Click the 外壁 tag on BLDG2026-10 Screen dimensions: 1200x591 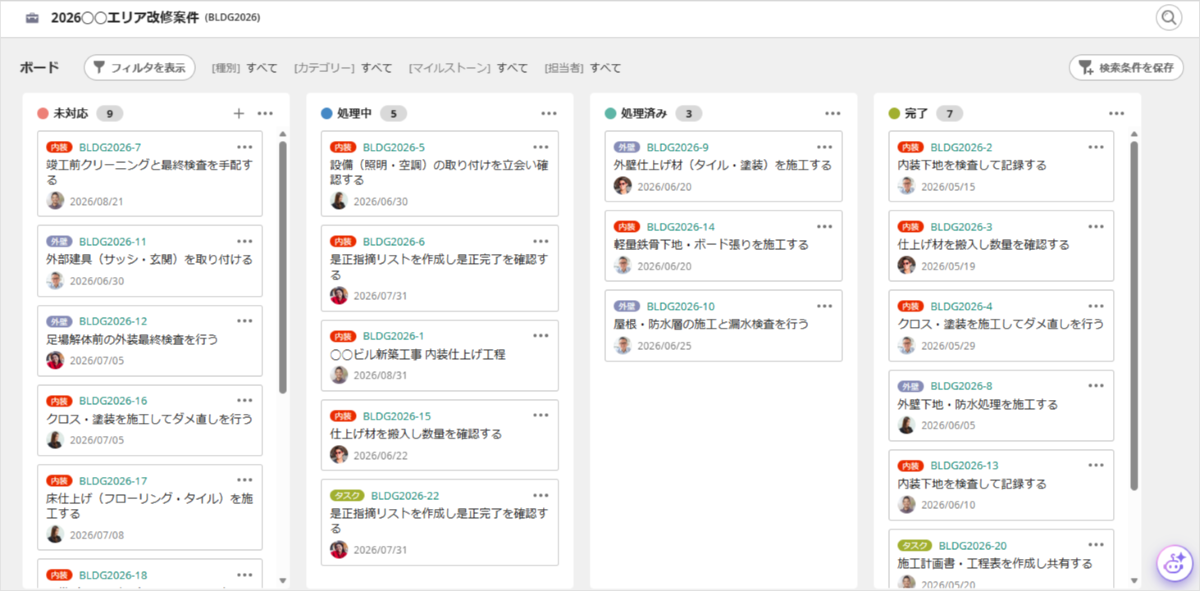[x=627, y=306]
